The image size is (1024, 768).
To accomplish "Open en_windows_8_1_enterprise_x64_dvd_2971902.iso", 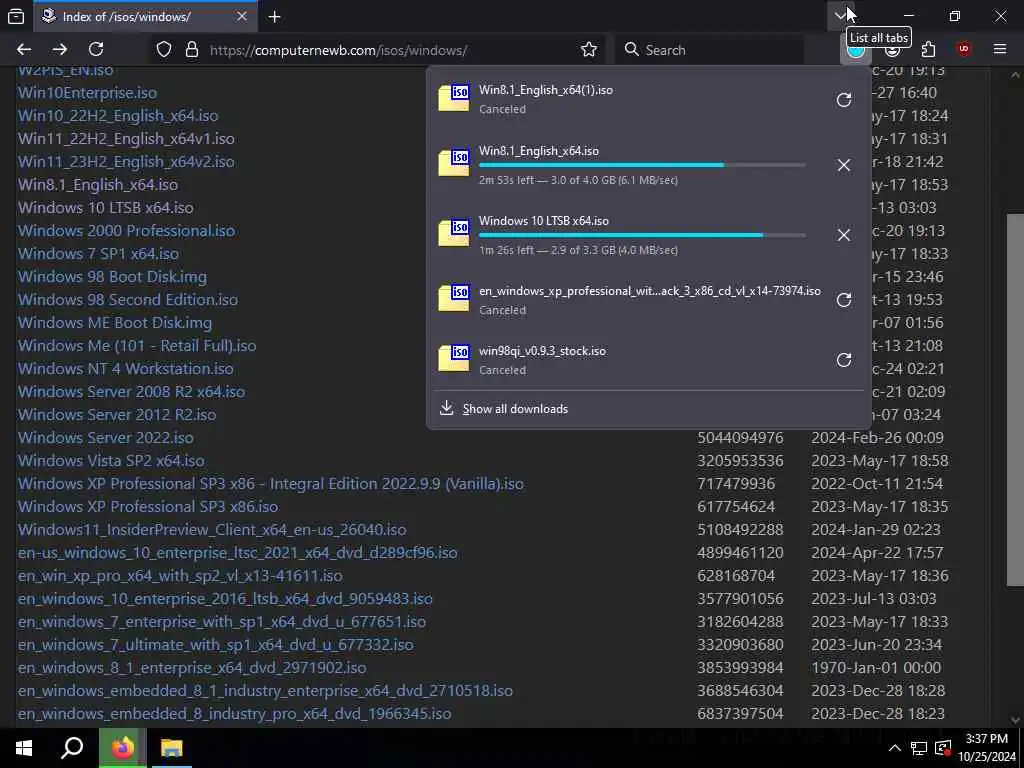I will tap(192, 667).
